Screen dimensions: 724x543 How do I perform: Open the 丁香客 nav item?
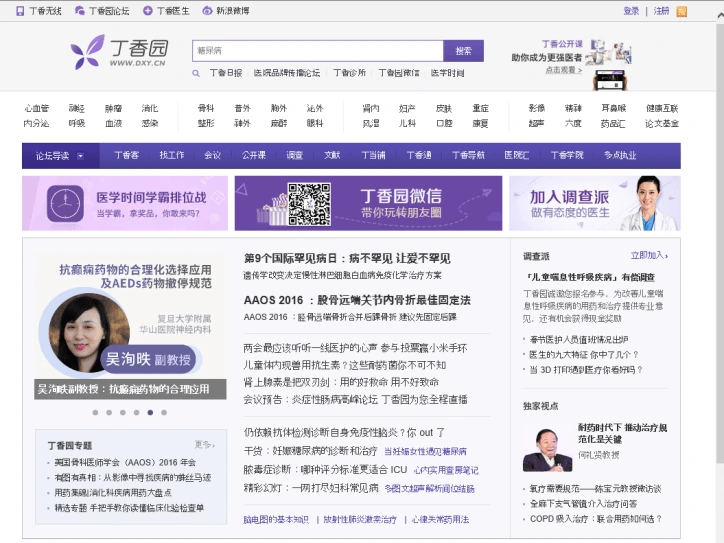127,155
